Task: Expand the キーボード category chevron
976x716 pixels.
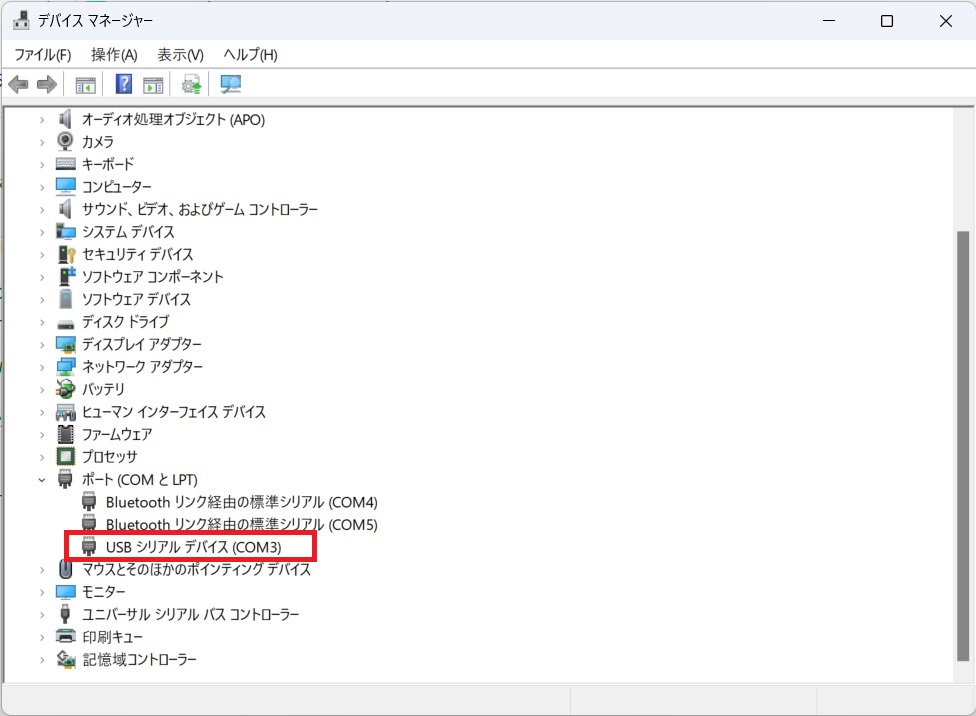Action: (42, 164)
